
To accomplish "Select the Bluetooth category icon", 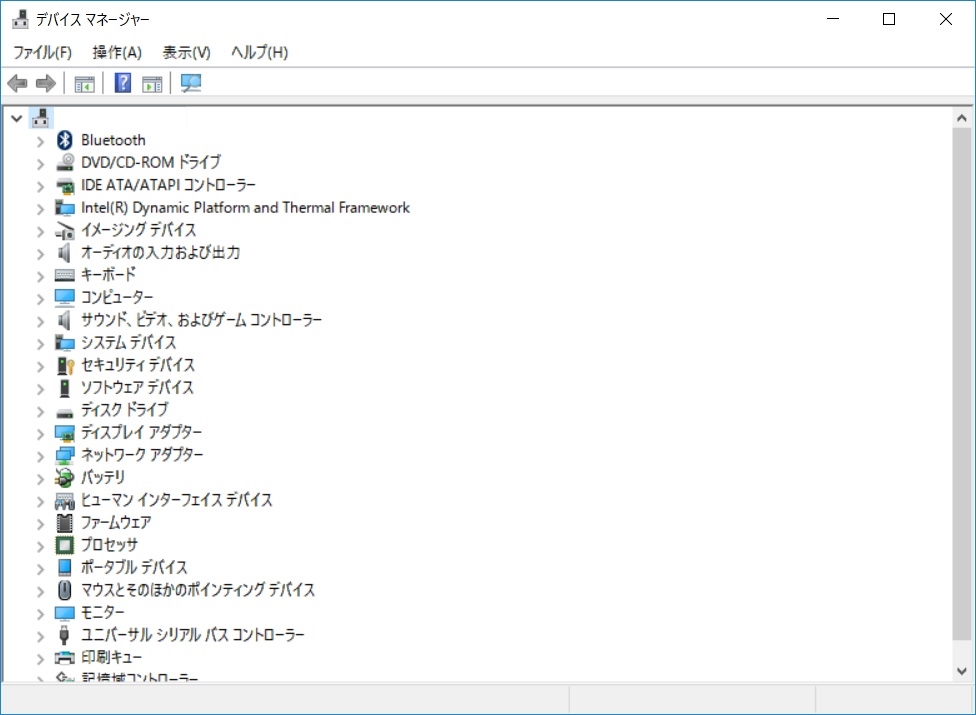I will [x=65, y=140].
